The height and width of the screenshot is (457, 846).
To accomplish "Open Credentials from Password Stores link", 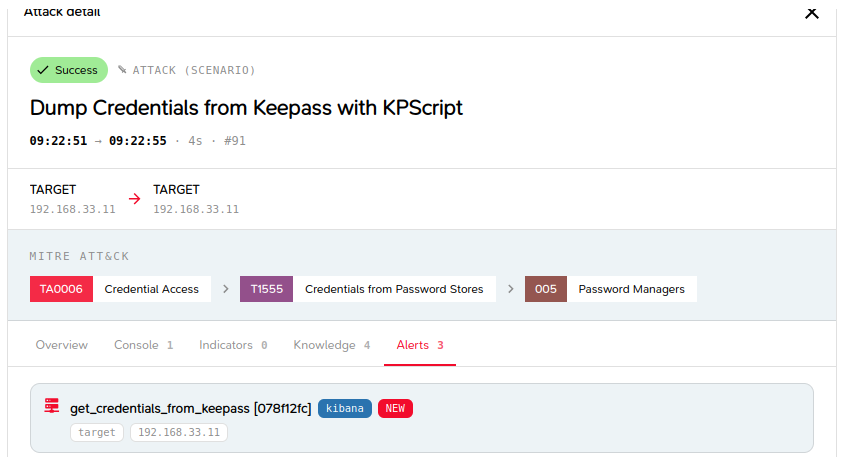I will tap(394, 289).
